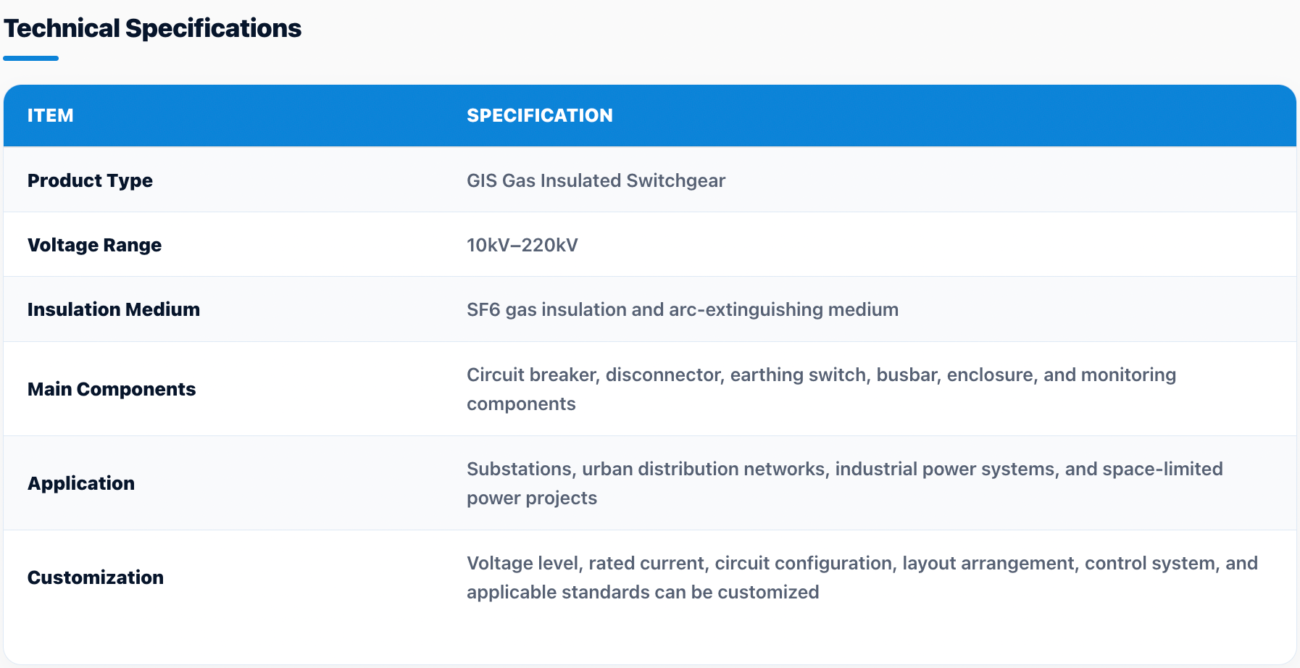Click the SF6 gas insulation description
Image resolution: width=1300 pixels, height=668 pixels.
click(682, 309)
